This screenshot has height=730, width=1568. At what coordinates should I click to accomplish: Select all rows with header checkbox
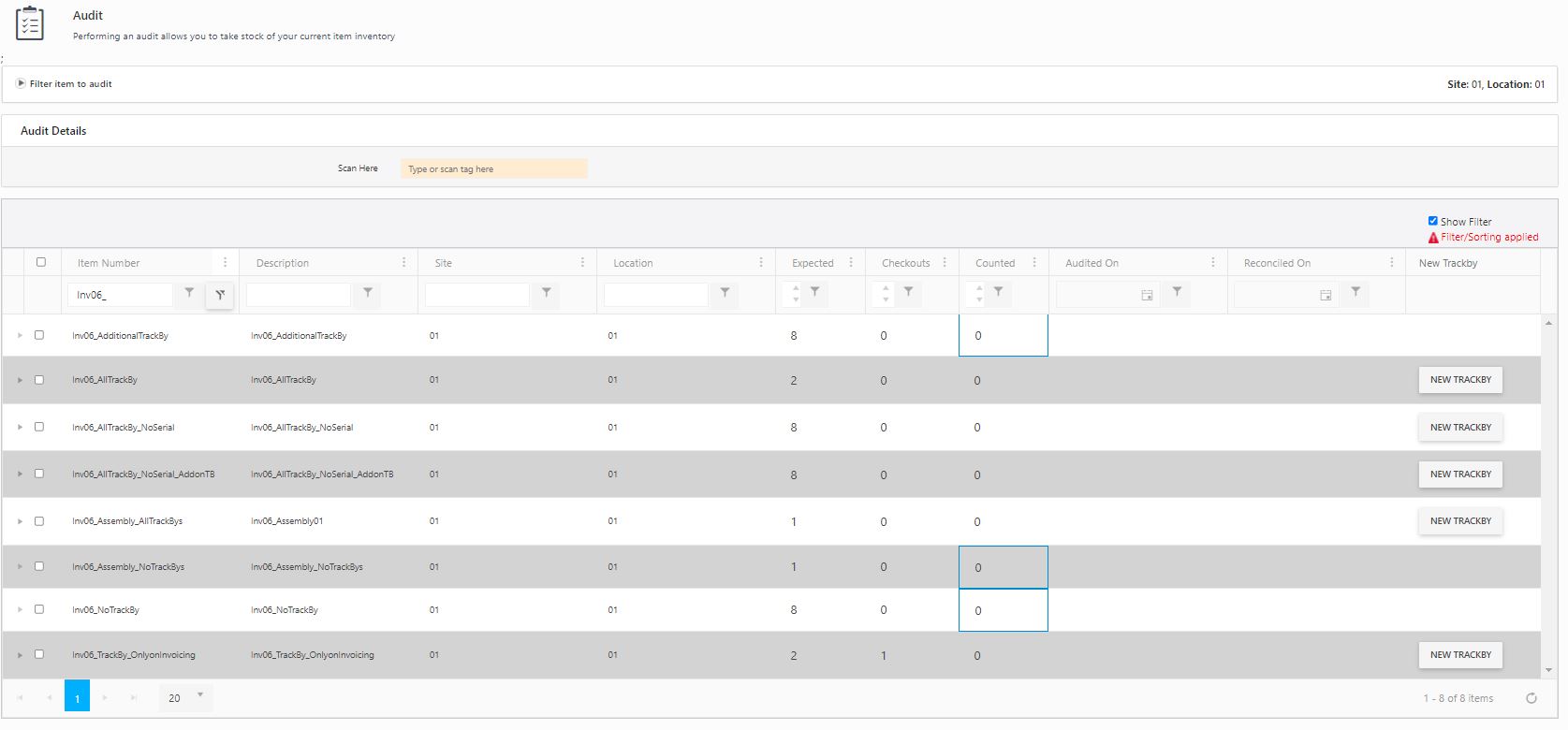point(40,262)
